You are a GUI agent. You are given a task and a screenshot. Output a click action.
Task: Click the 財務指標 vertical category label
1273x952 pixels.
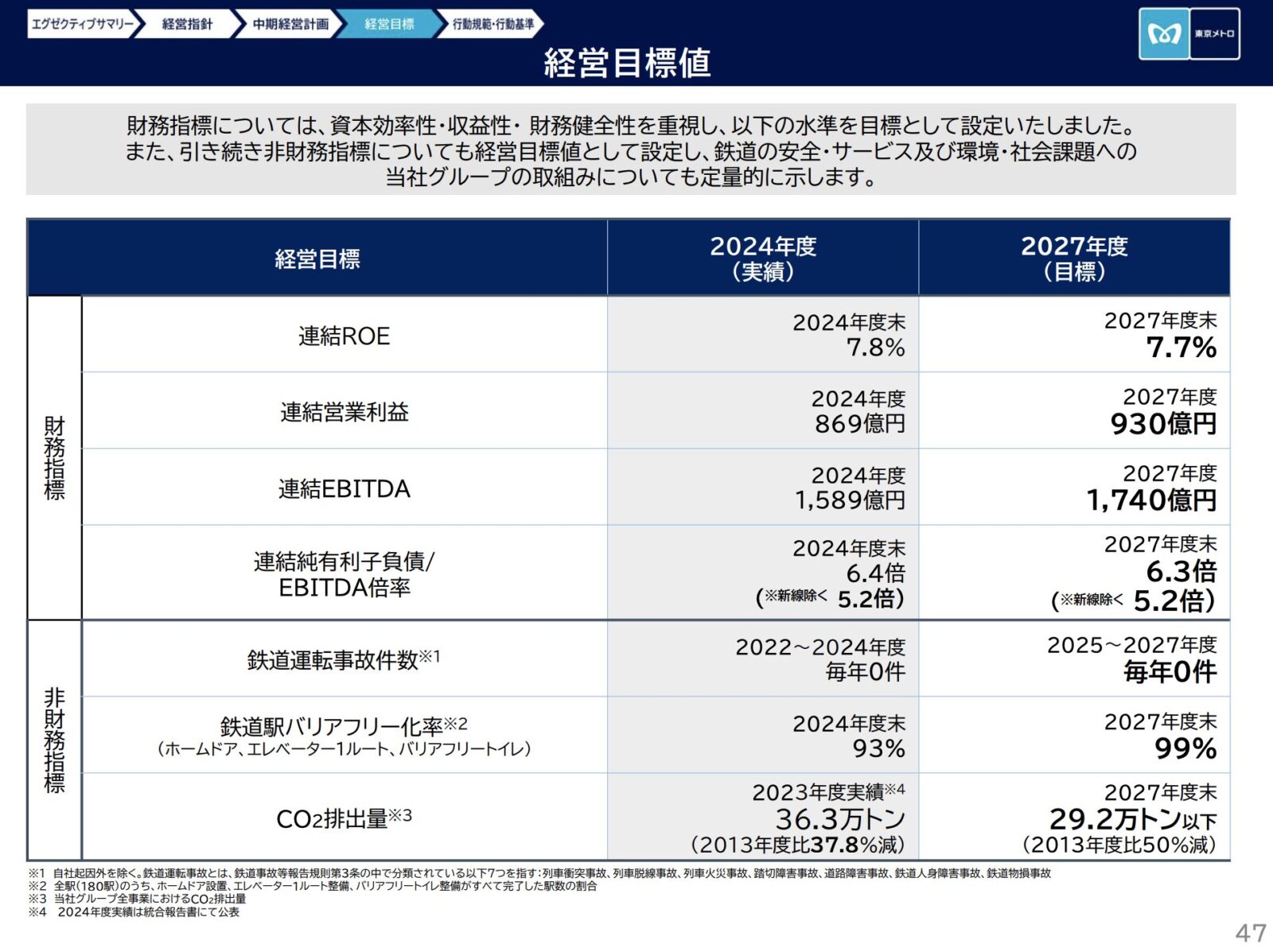pyautogui.click(x=54, y=457)
